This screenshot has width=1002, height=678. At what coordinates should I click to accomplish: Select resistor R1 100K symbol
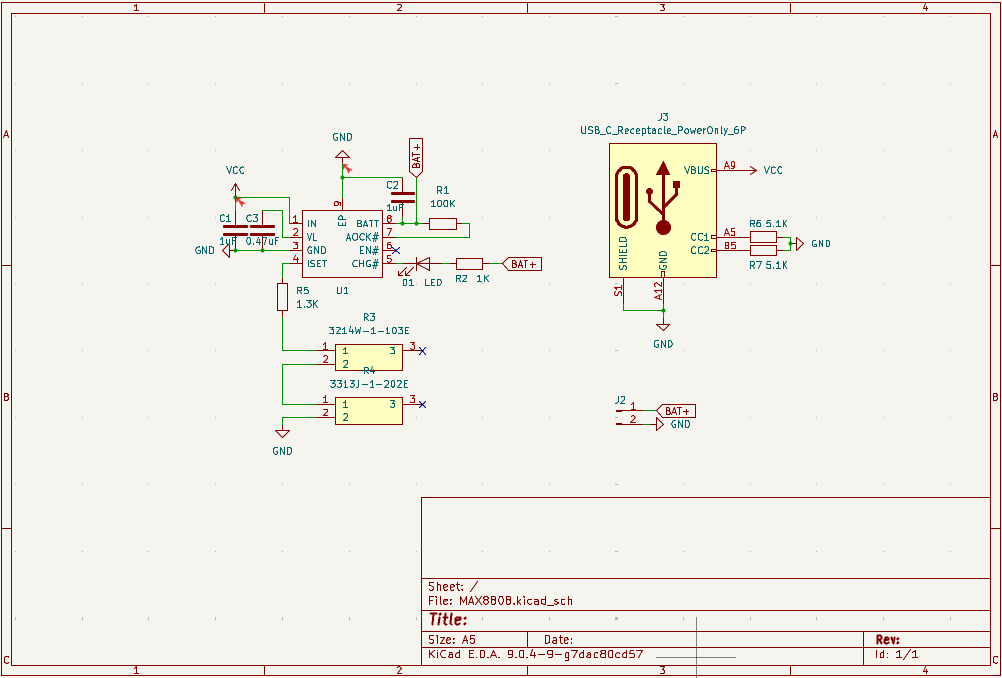442,224
